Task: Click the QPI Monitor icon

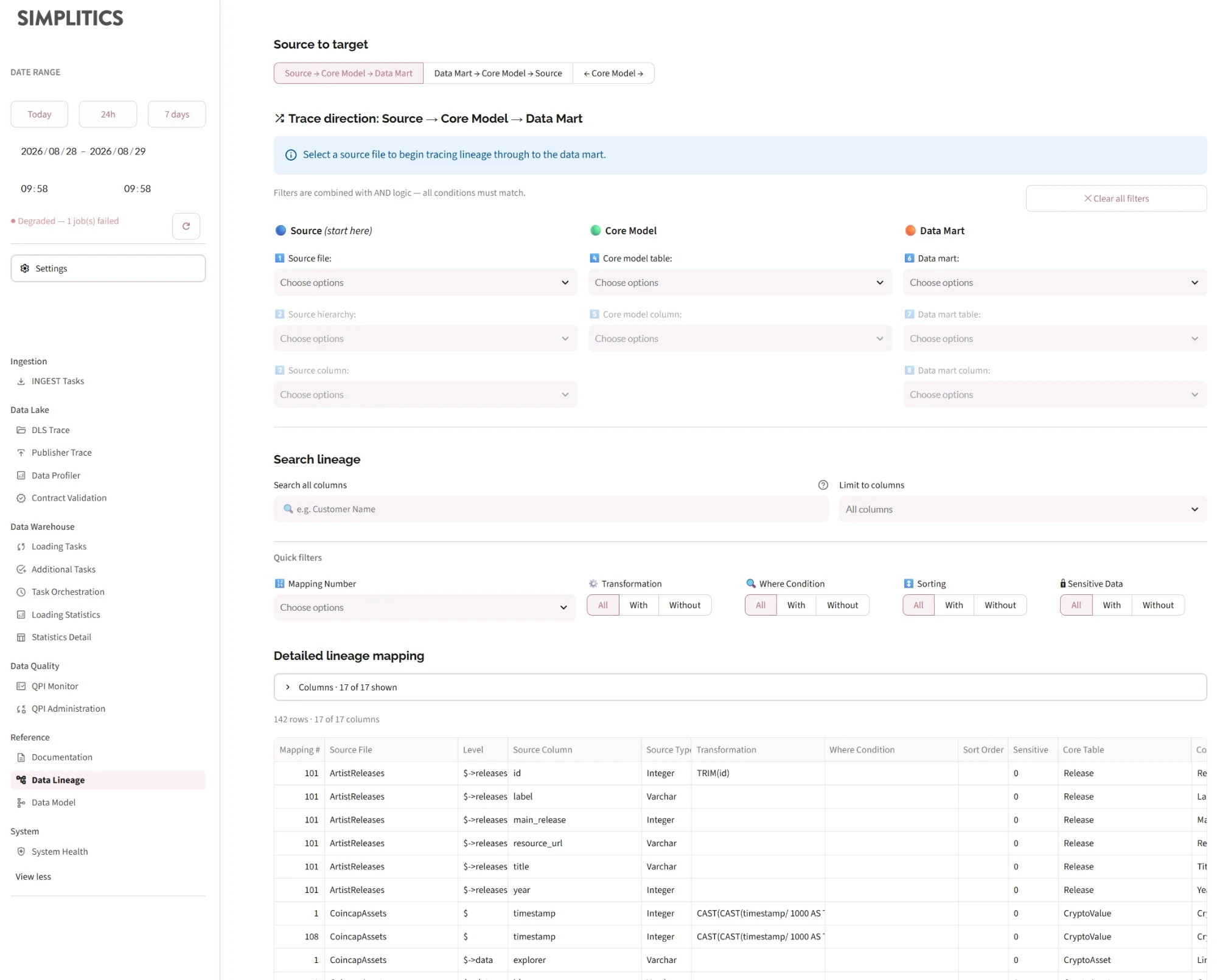Action: 21,686
